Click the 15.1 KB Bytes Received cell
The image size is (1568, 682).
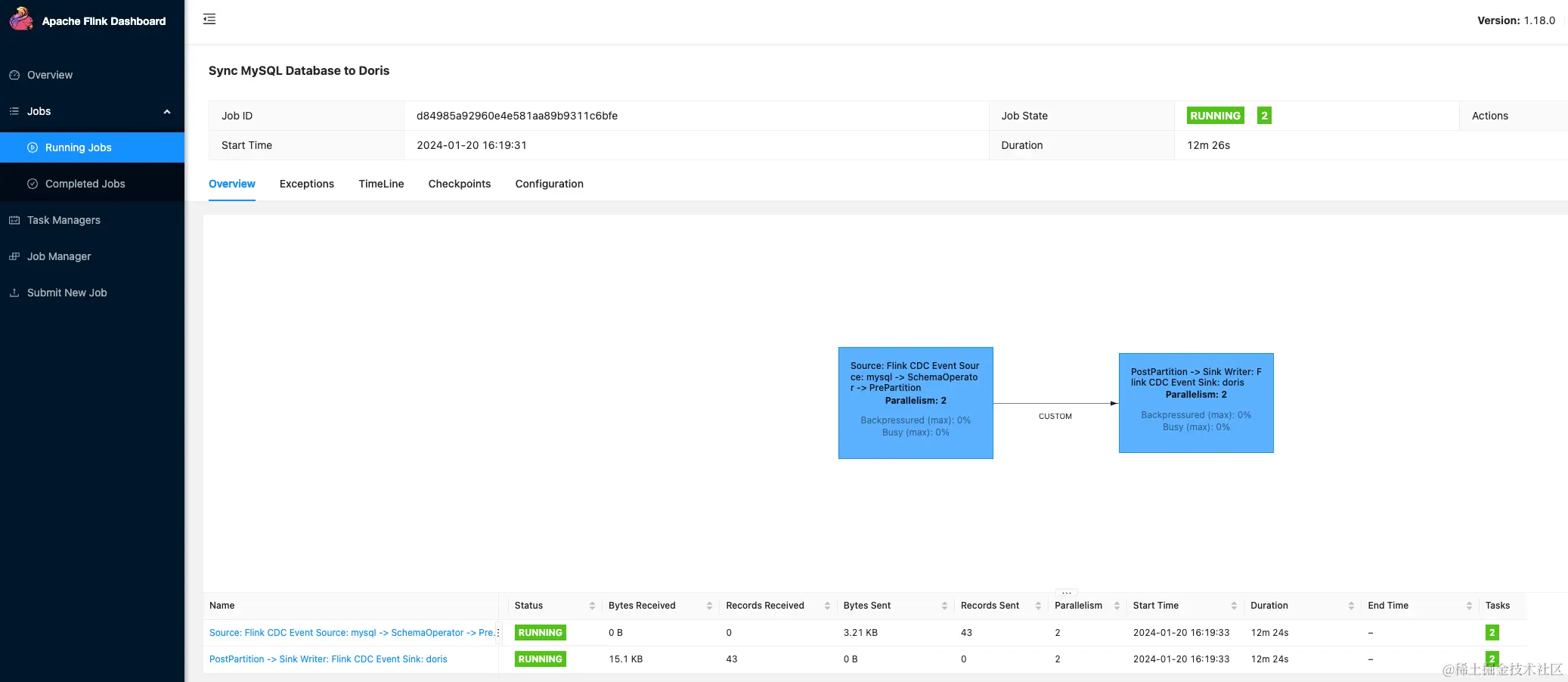(x=626, y=659)
